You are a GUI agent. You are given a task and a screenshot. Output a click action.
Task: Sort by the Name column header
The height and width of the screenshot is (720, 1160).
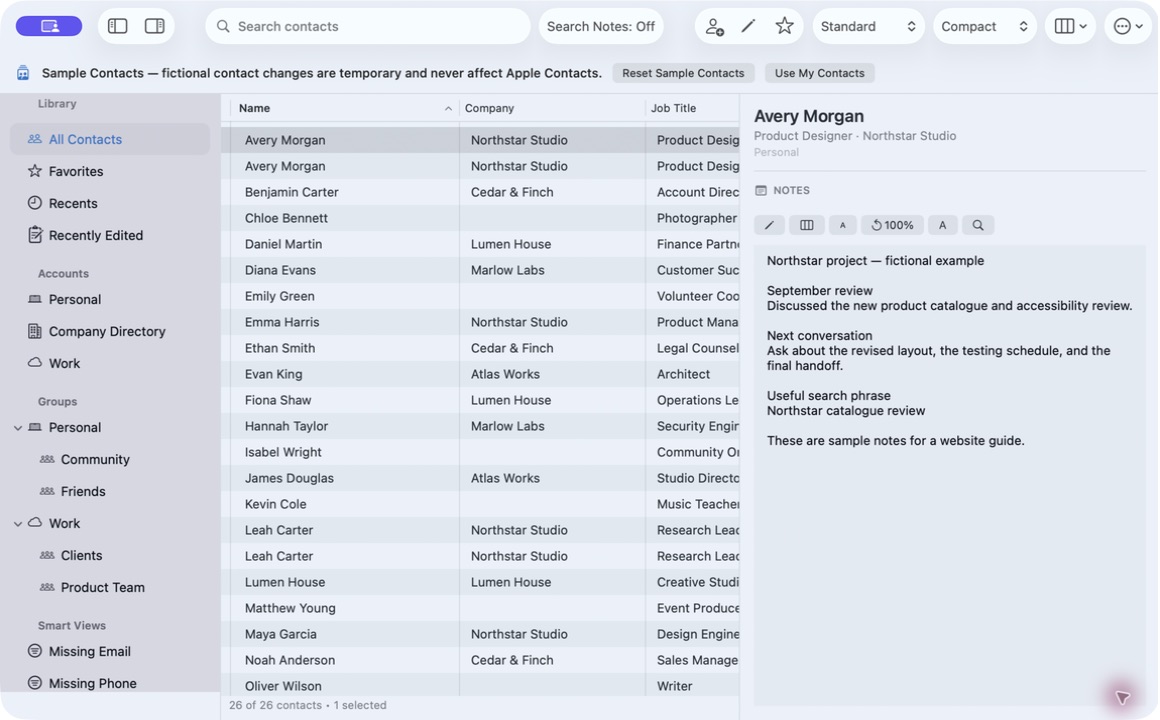point(344,108)
